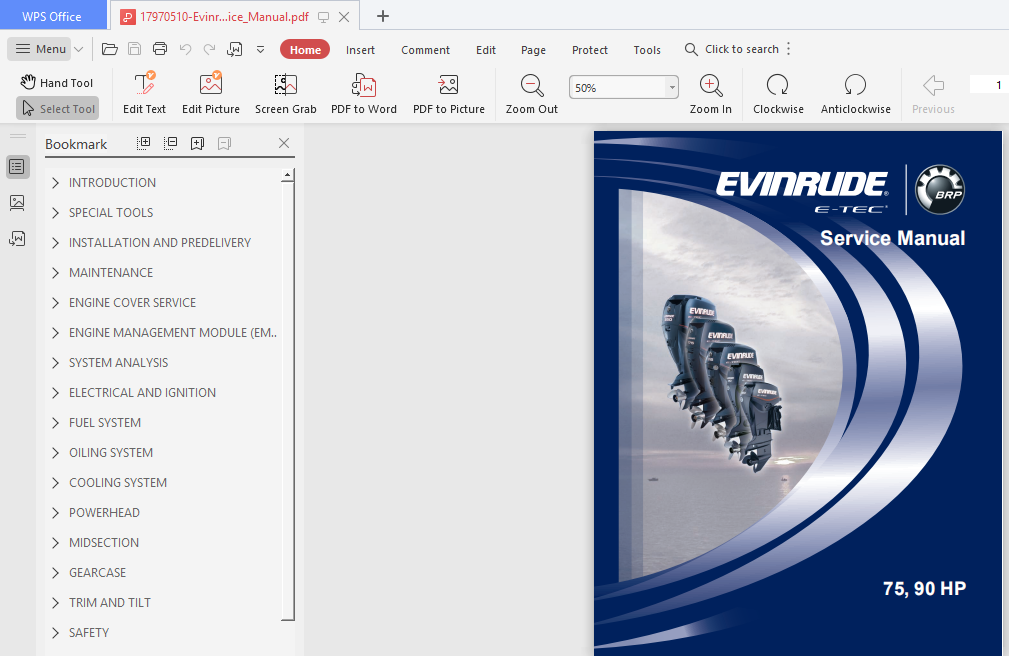Click the greyed bookmark delete icon
Image resolution: width=1009 pixels, height=656 pixels.
coord(224,143)
